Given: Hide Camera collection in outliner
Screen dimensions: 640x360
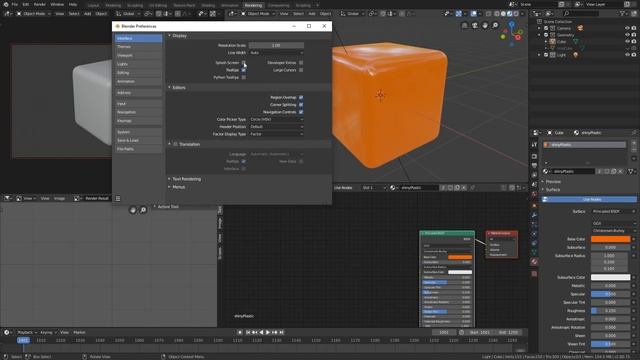Looking at the screenshot, I should click(627, 28).
